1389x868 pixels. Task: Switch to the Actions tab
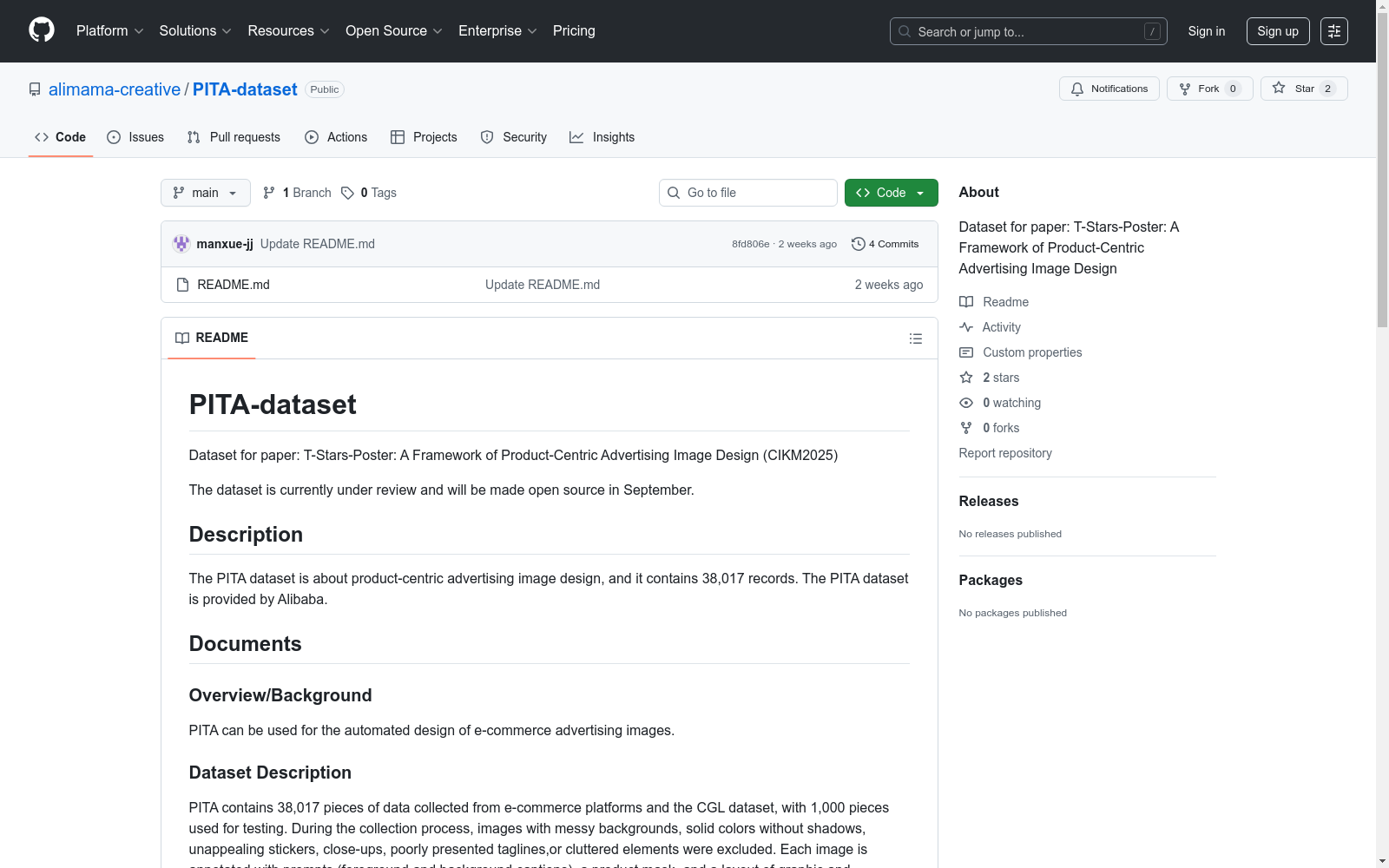[x=336, y=137]
